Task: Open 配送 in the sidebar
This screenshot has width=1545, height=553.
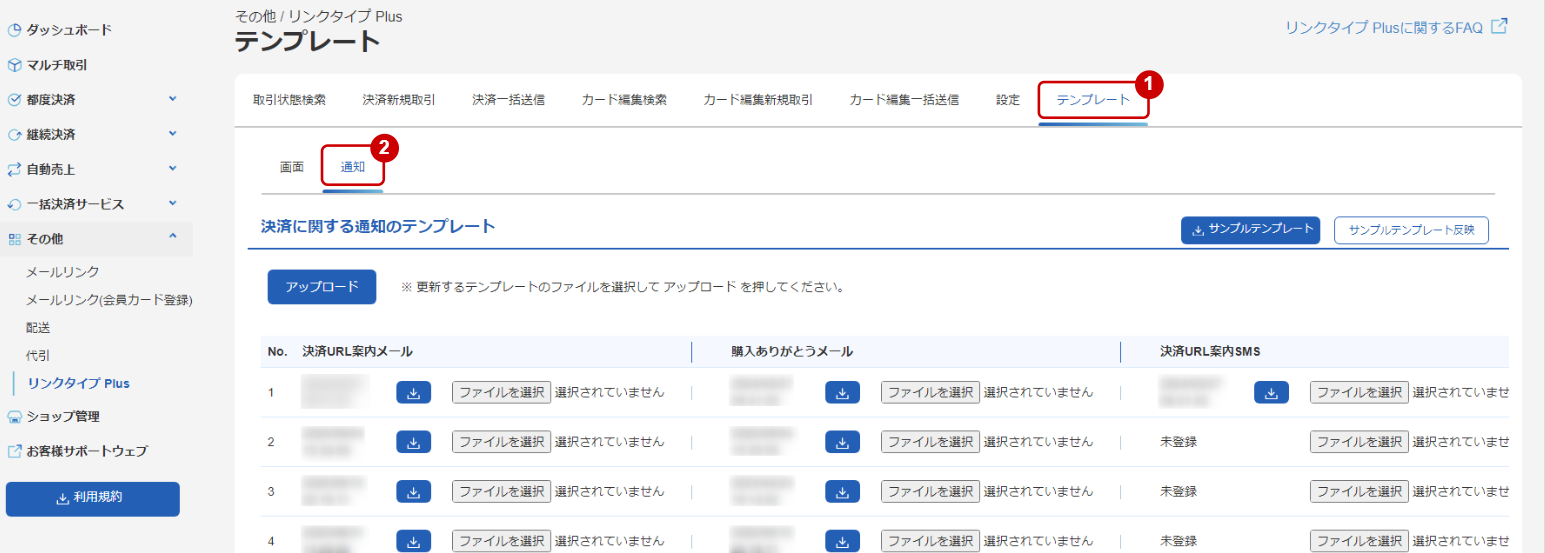Action: point(38,328)
